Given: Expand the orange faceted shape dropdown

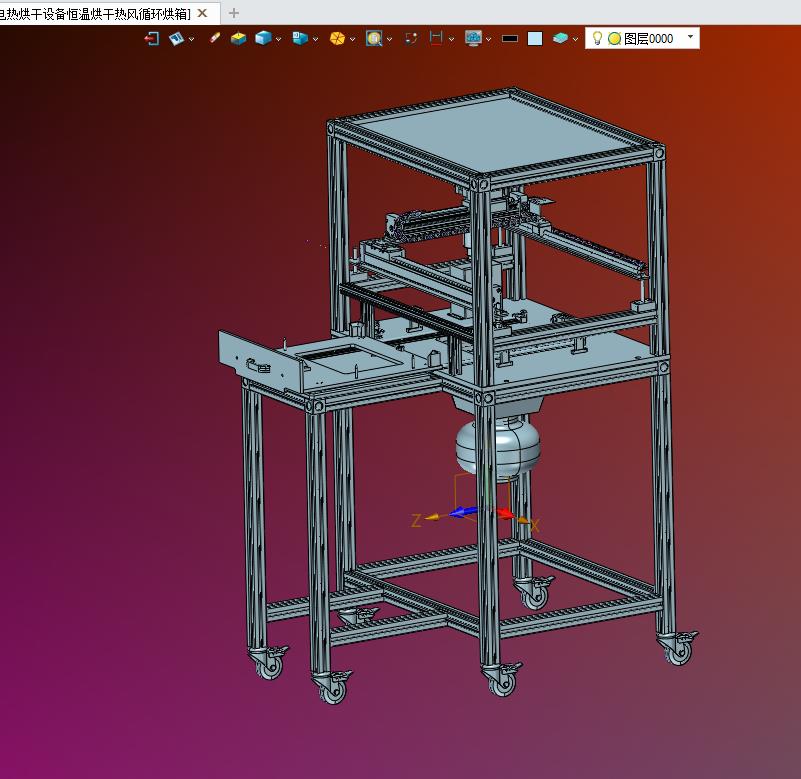Looking at the screenshot, I should [352, 39].
